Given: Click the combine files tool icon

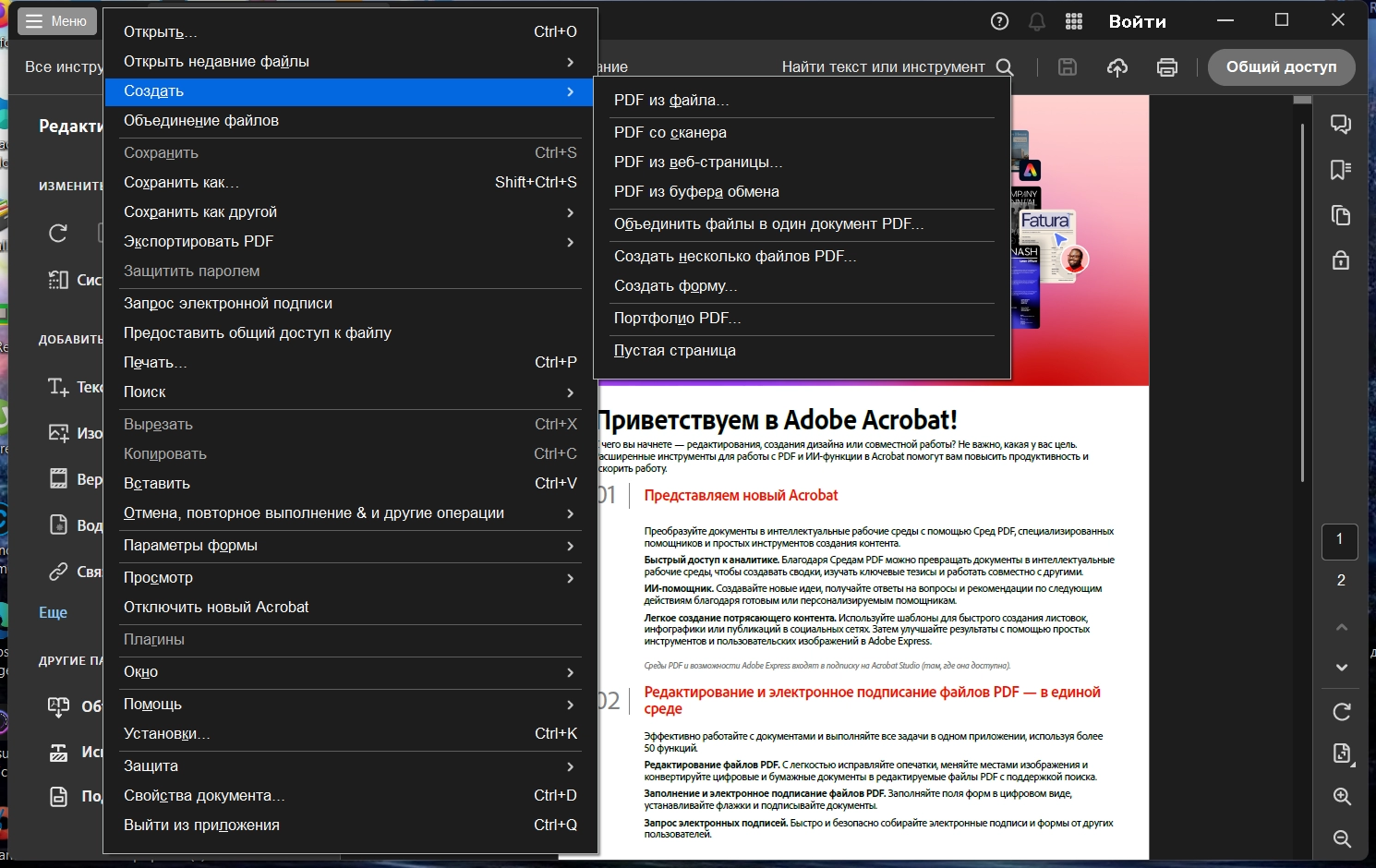Looking at the screenshot, I should [58, 706].
